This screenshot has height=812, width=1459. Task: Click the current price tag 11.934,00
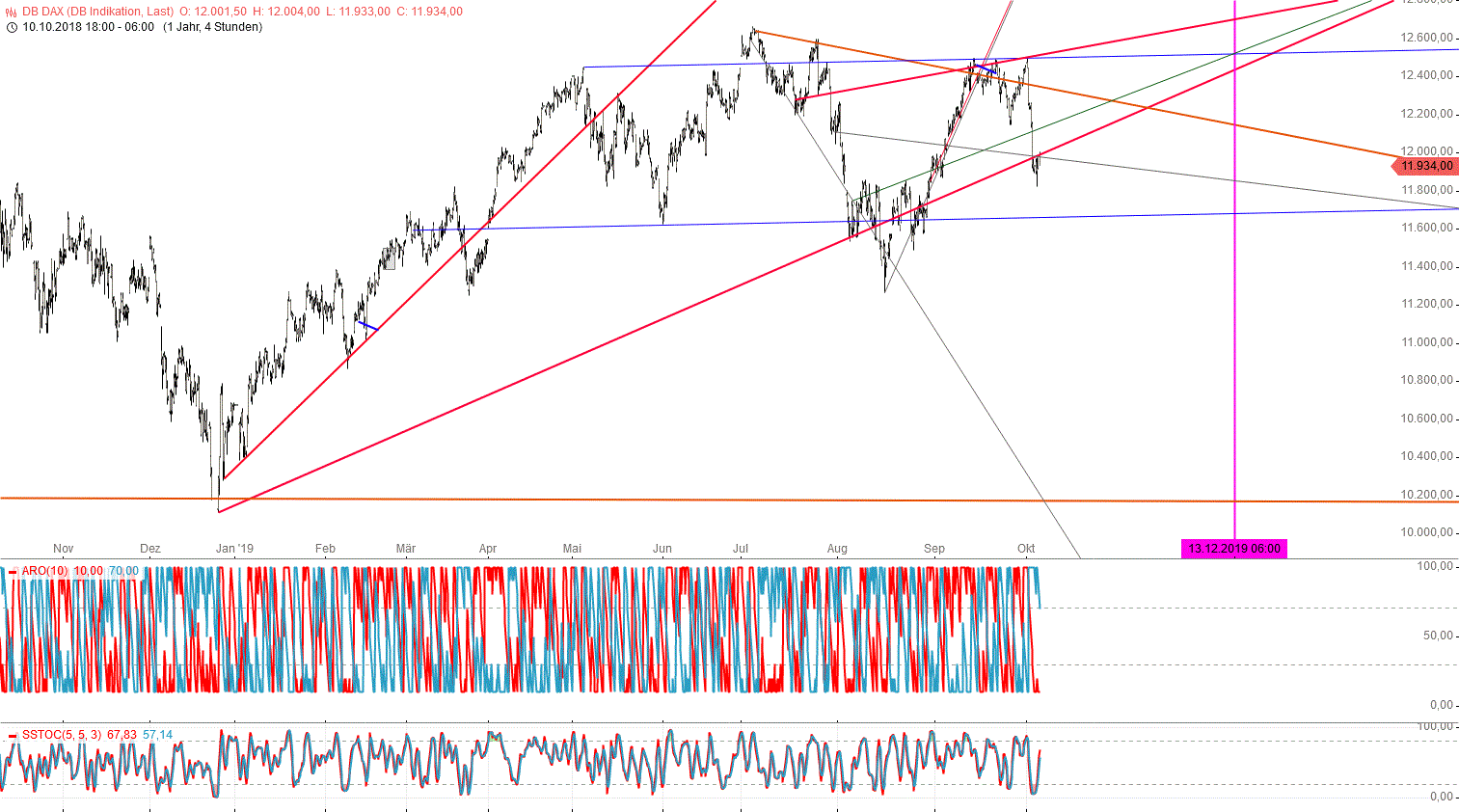pyautogui.click(x=1425, y=166)
